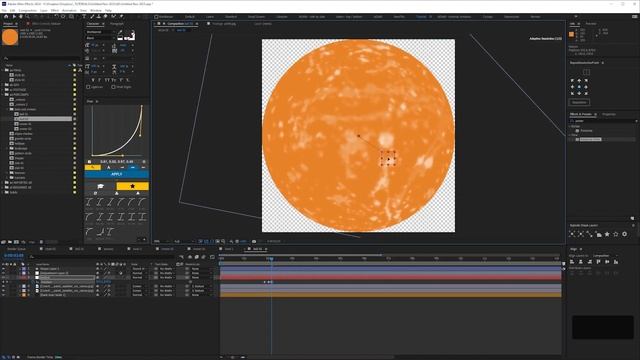Image resolution: width=640 pixels, height=360 pixels.
Task: Toggle visibility of Dark Gray Solid layer
Action: point(3,295)
